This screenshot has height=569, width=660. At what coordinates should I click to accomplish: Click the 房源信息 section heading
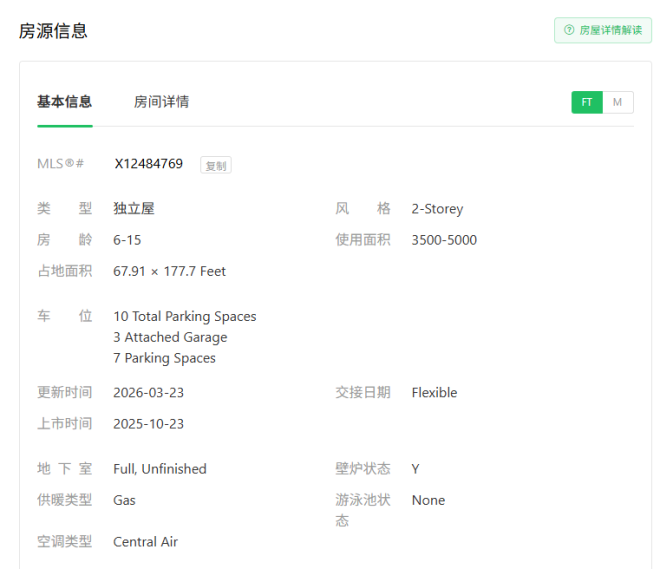[53, 31]
